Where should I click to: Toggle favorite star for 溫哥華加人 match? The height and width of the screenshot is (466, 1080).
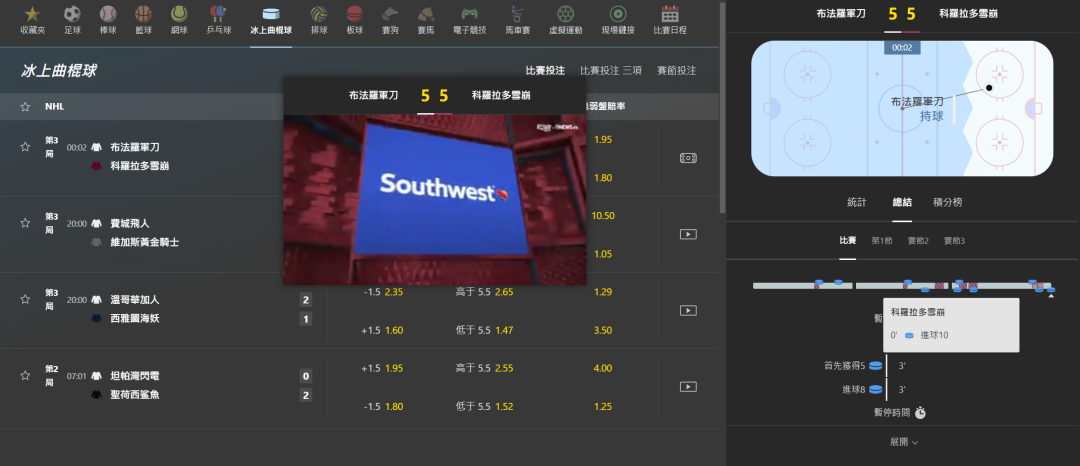pos(25,299)
